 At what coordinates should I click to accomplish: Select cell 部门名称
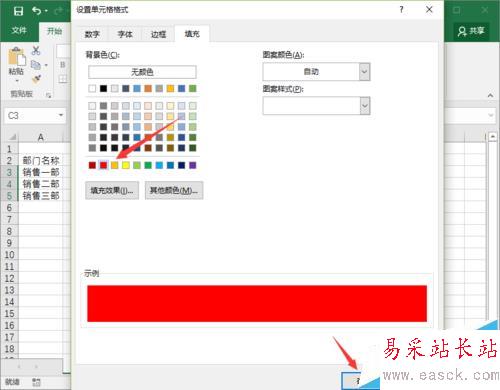pos(41,161)
